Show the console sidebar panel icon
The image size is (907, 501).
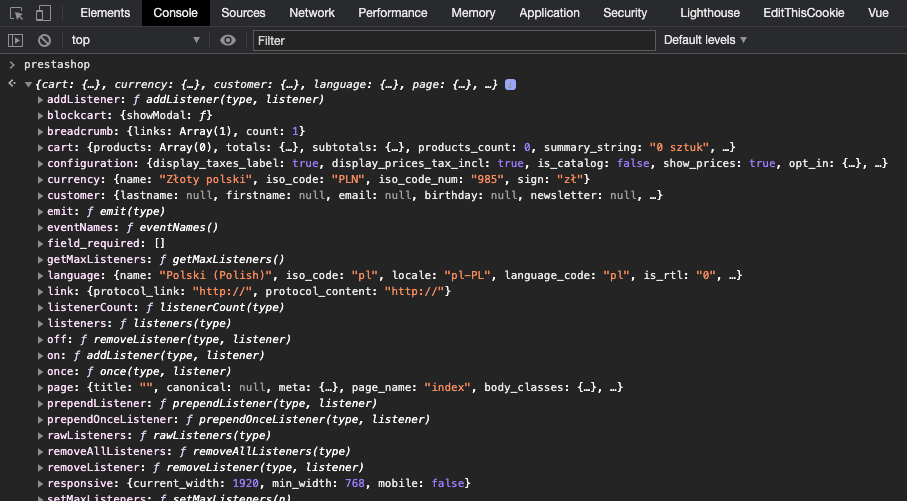click(x=16, y=40)
